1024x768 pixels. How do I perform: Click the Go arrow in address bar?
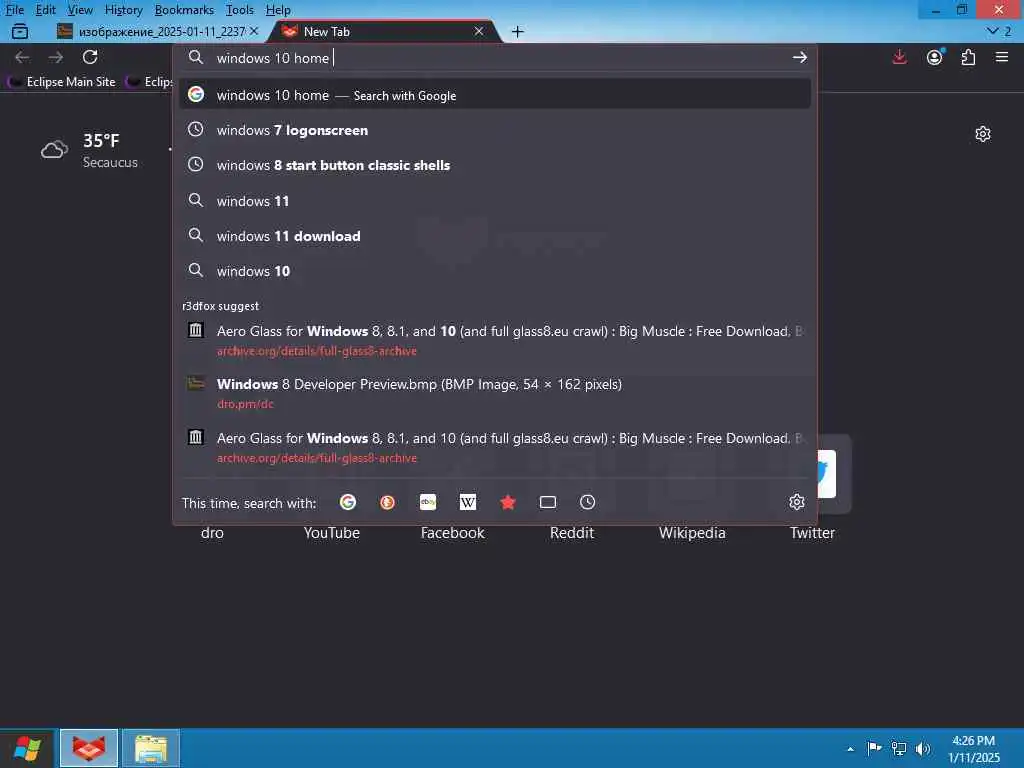pyautogui.click(x=799, y=57)
